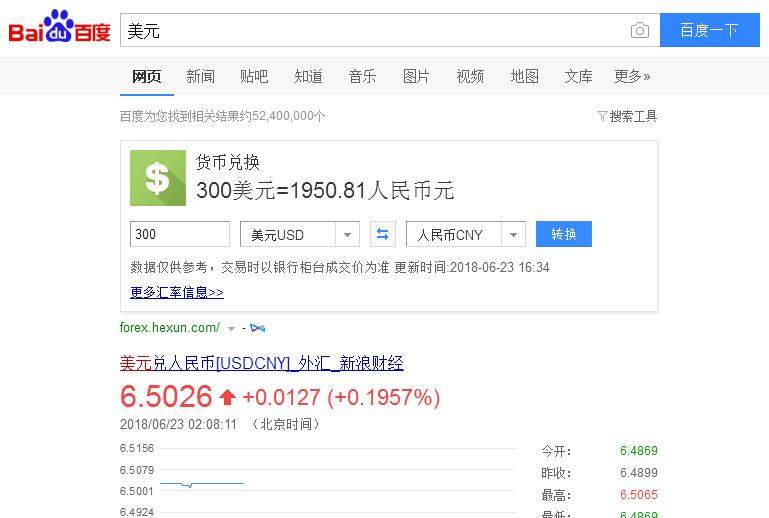Switch to the 网页 tab
The height and width of the screenshot is (518, 769).
pos(147,77)
